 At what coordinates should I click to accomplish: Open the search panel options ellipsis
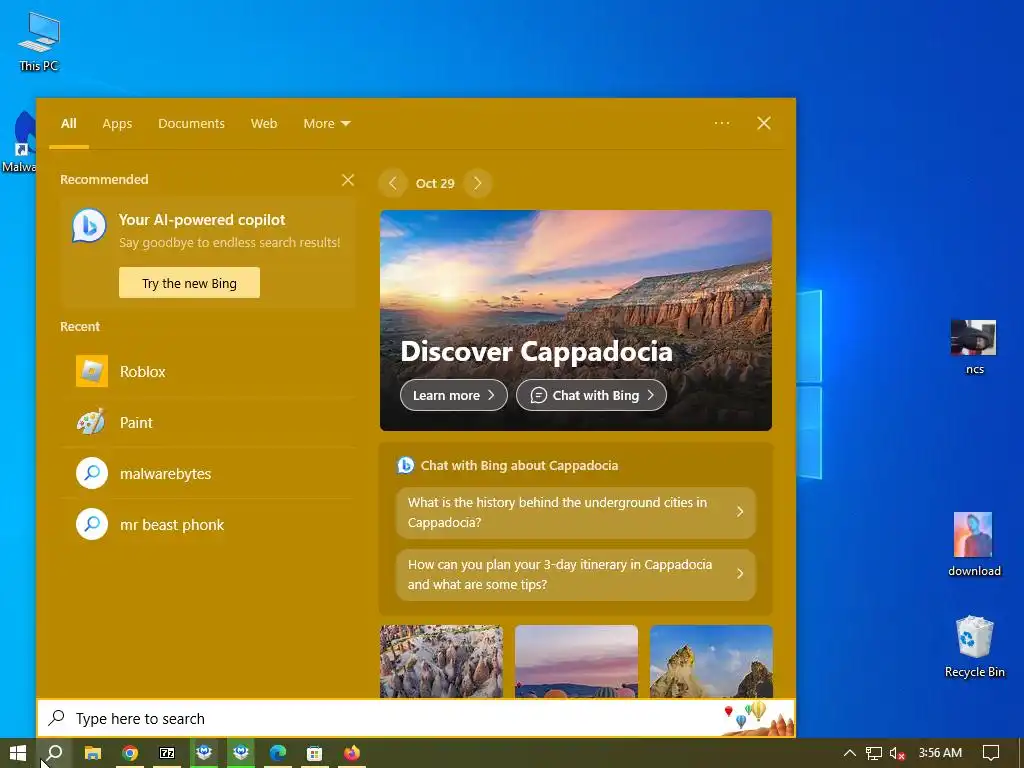pyautogui.click(x=722, y=123)
